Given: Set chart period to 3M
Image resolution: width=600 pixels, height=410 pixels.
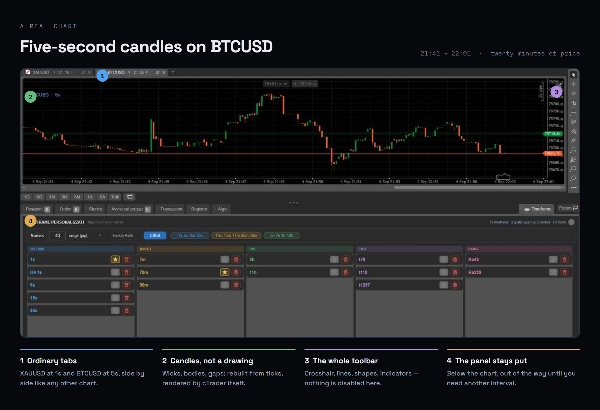Looking at the screenshot, I should 64,197.
